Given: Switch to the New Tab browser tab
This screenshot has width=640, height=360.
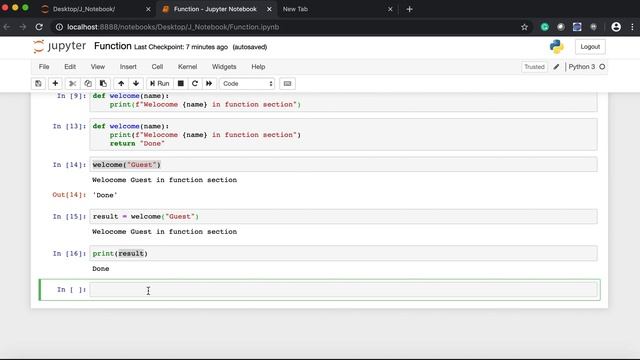Looking at the screenshot, I should 295,9.
